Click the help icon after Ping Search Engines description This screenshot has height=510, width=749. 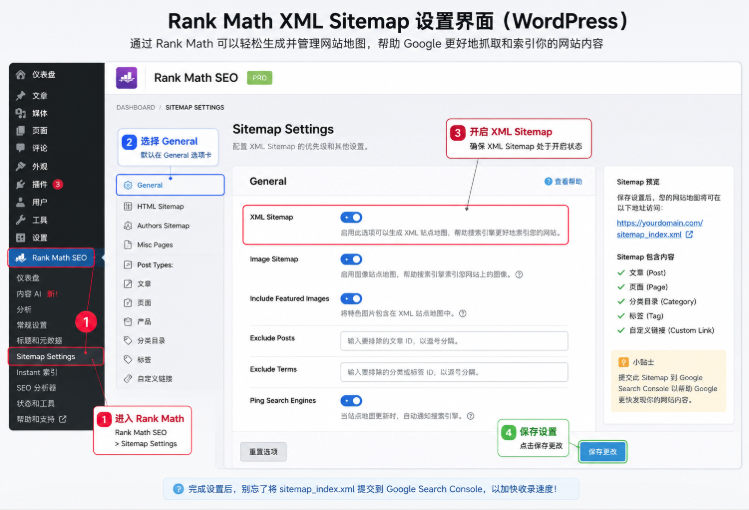pos(471,416)
